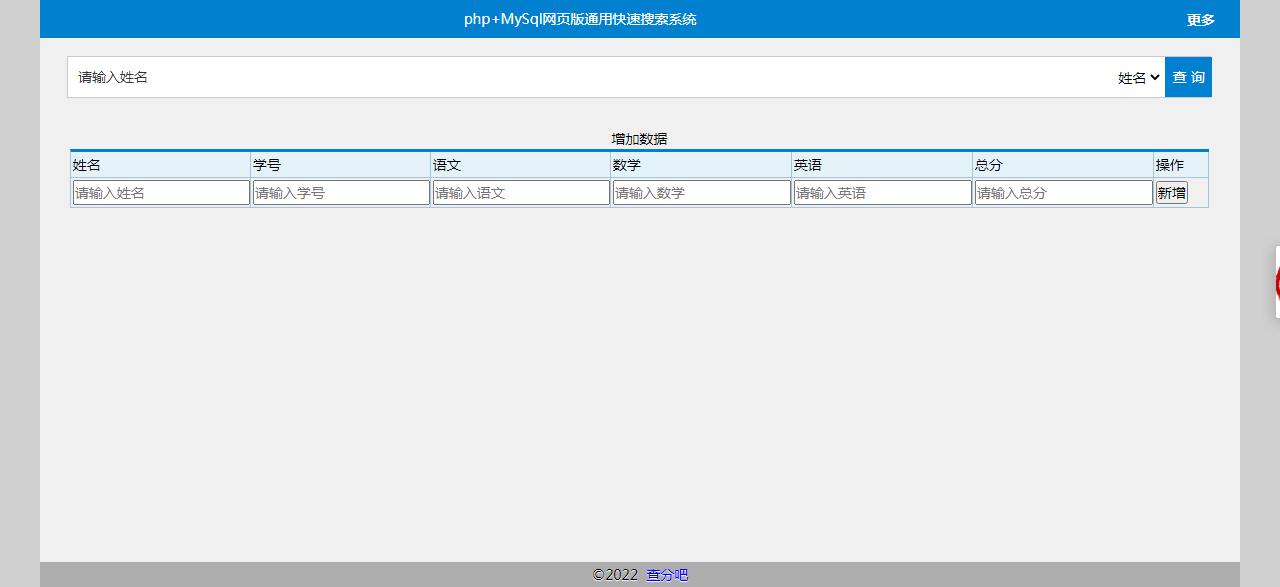Select the 请输入语文 input box
1280x587 pixels.
point(520,192)
